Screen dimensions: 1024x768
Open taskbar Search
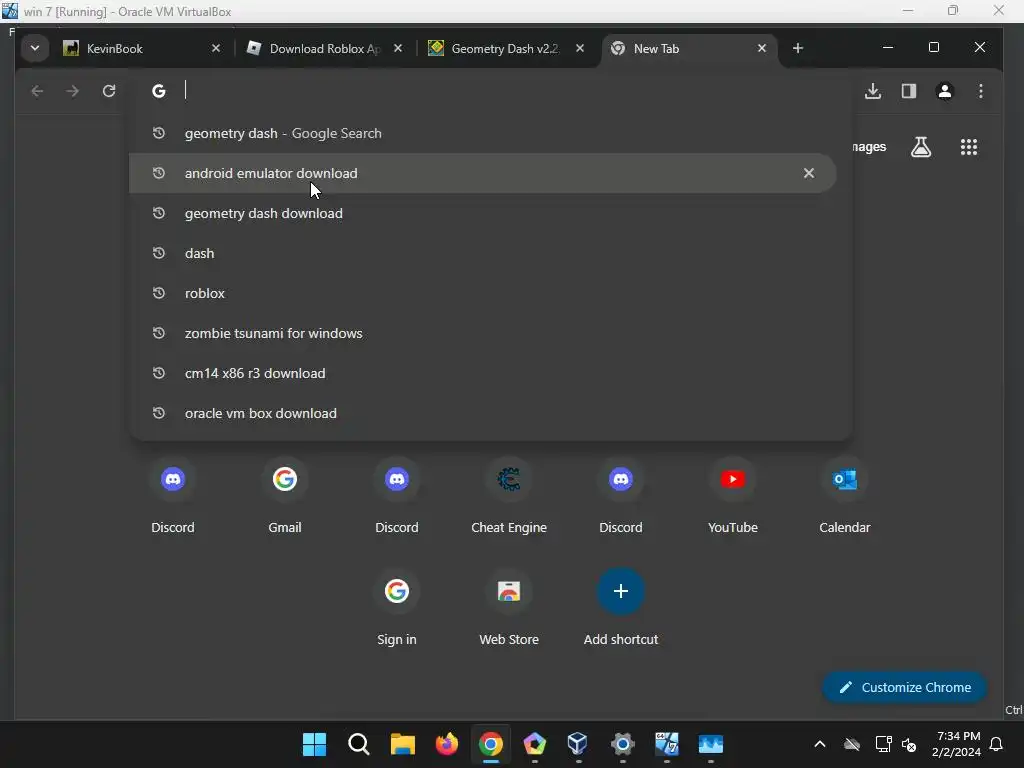(358, 744)
